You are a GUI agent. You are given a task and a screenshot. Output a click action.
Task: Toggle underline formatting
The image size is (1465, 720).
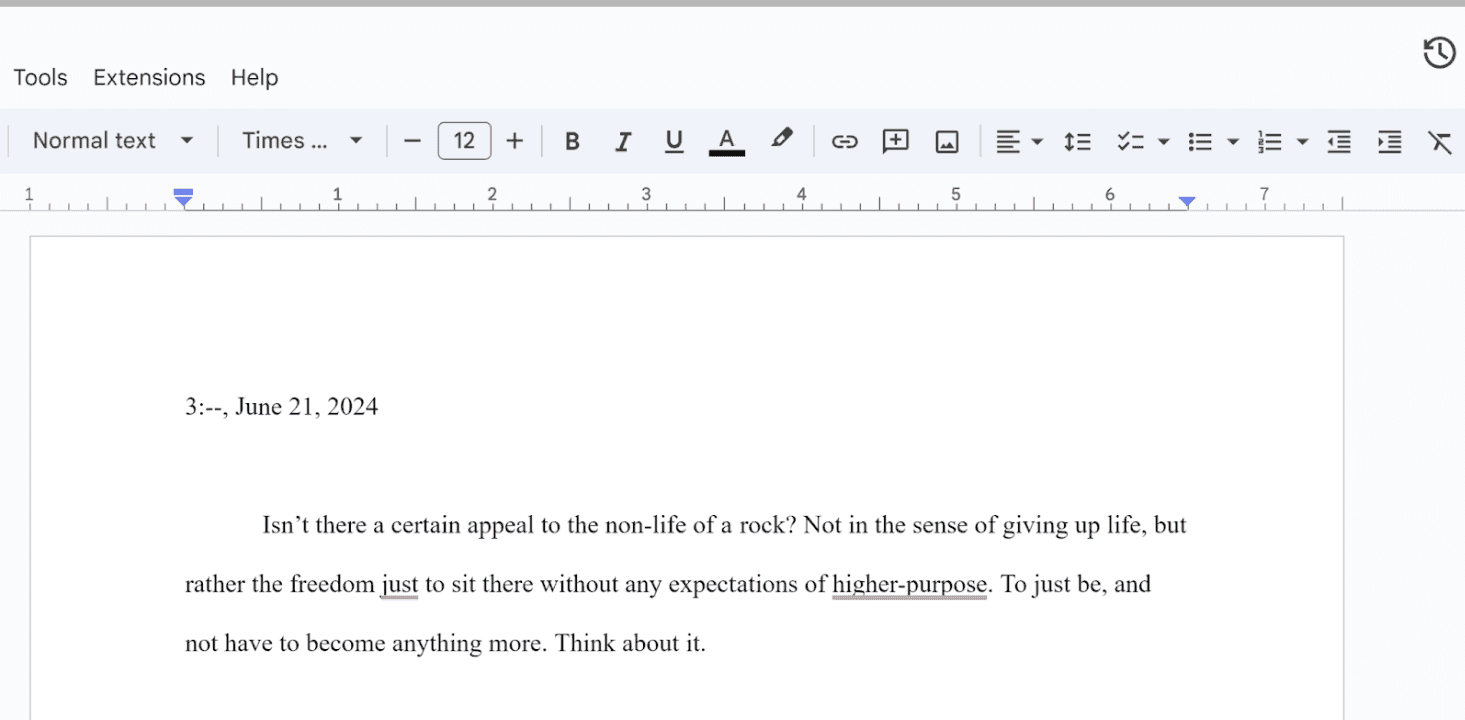(x=674, y=141)
